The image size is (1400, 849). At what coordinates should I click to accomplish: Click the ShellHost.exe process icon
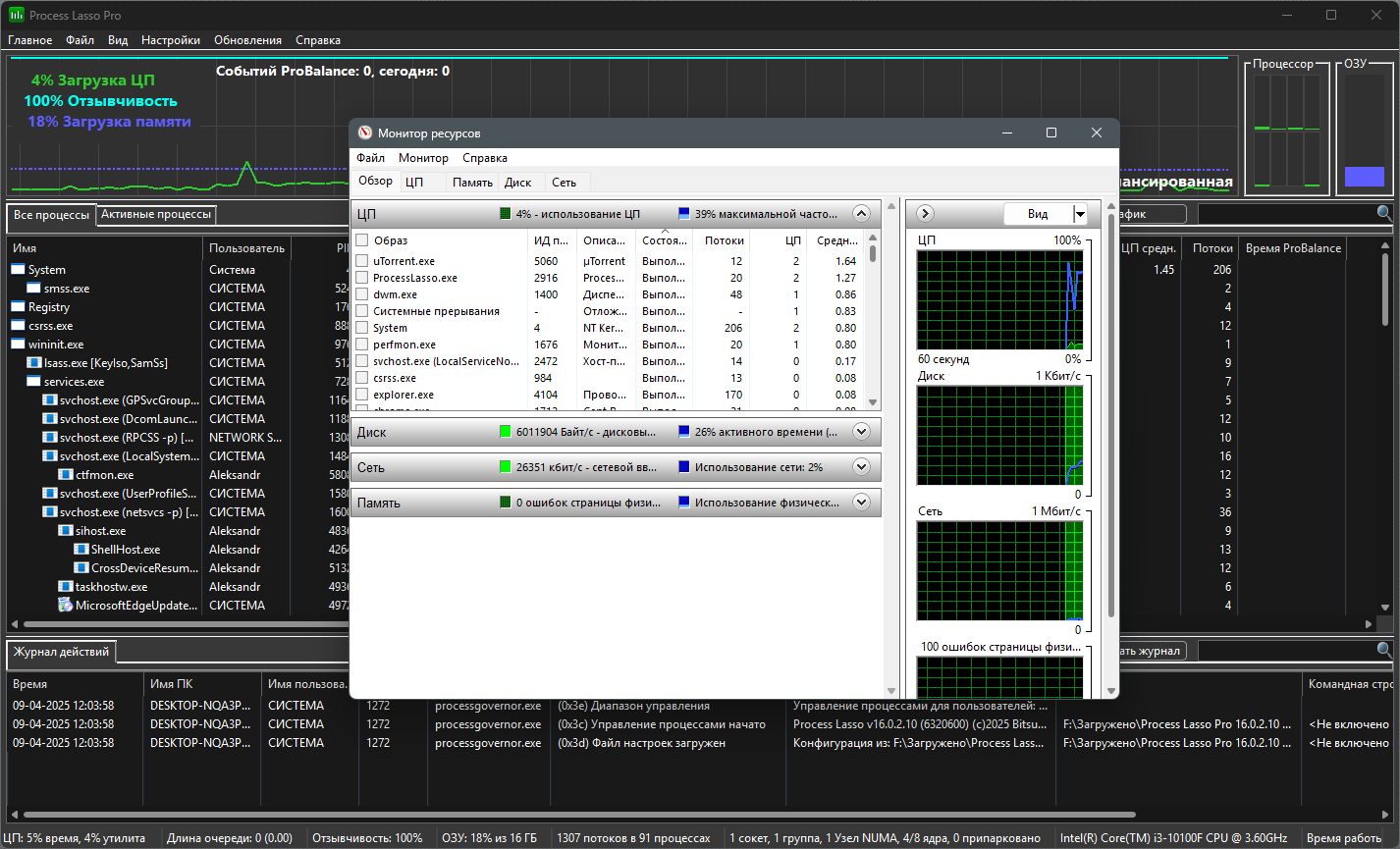point(81,549)
